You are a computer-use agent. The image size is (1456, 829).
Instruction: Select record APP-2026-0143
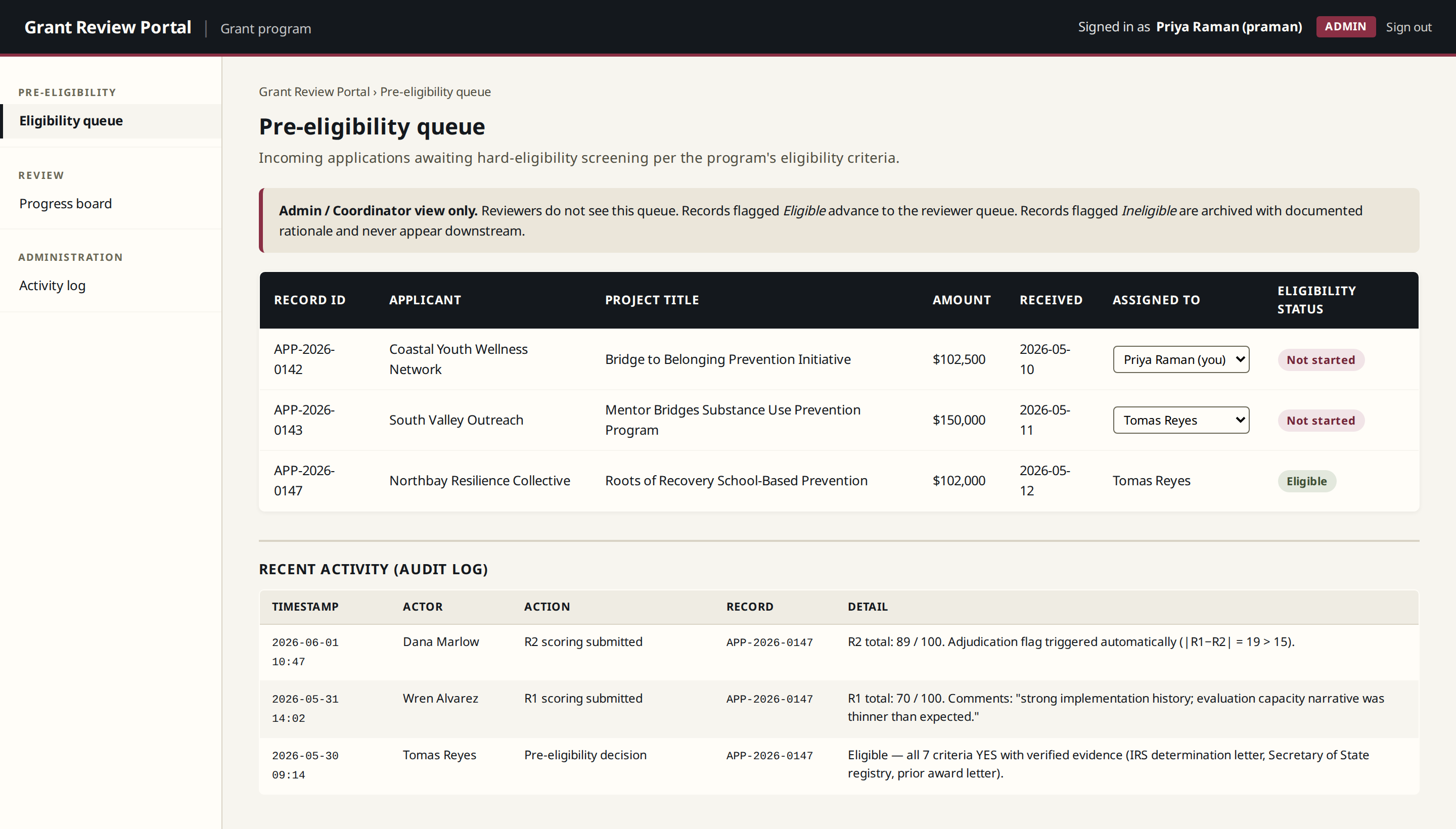pyautogui.click(x=304, y=420)
